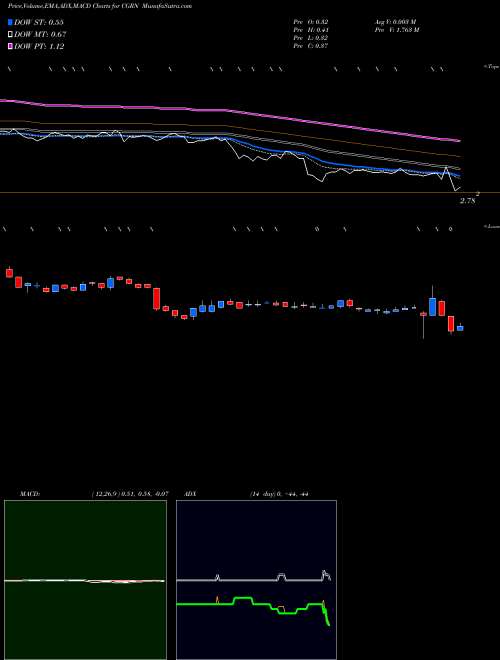
Task: Click the chart title mentioning MunafaSutra.com
Action: (x=100, y=7)
